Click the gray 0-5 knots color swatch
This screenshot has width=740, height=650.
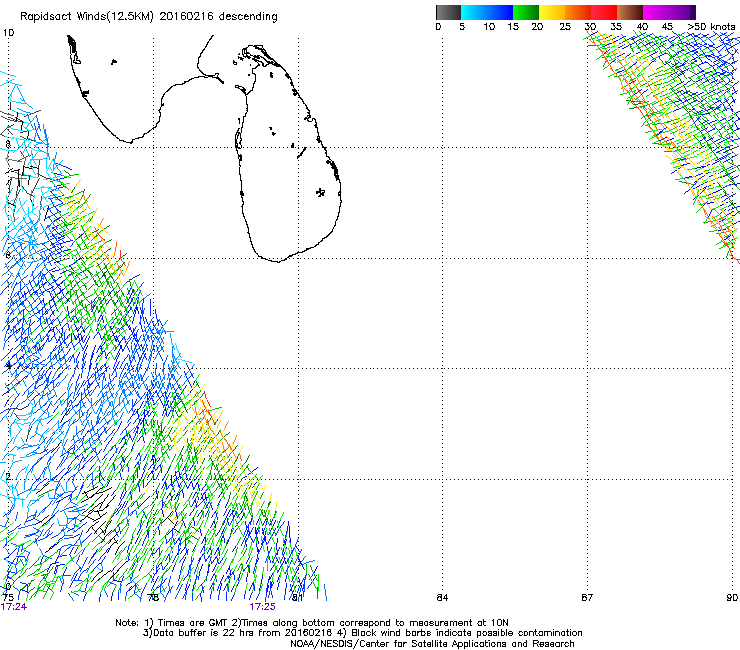(448, 12)
